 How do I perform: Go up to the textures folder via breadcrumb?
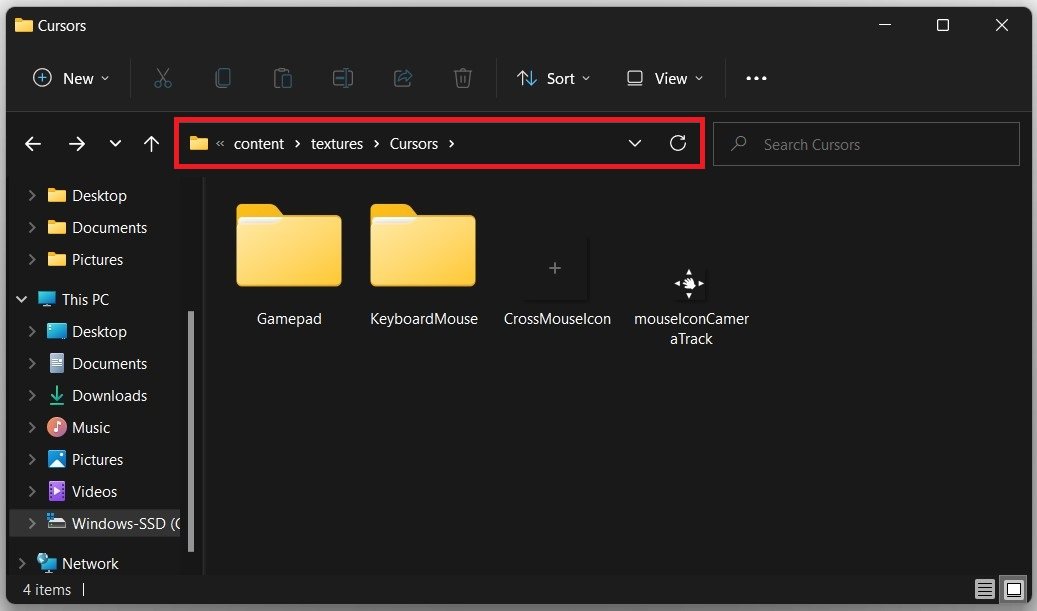(336, 143)
